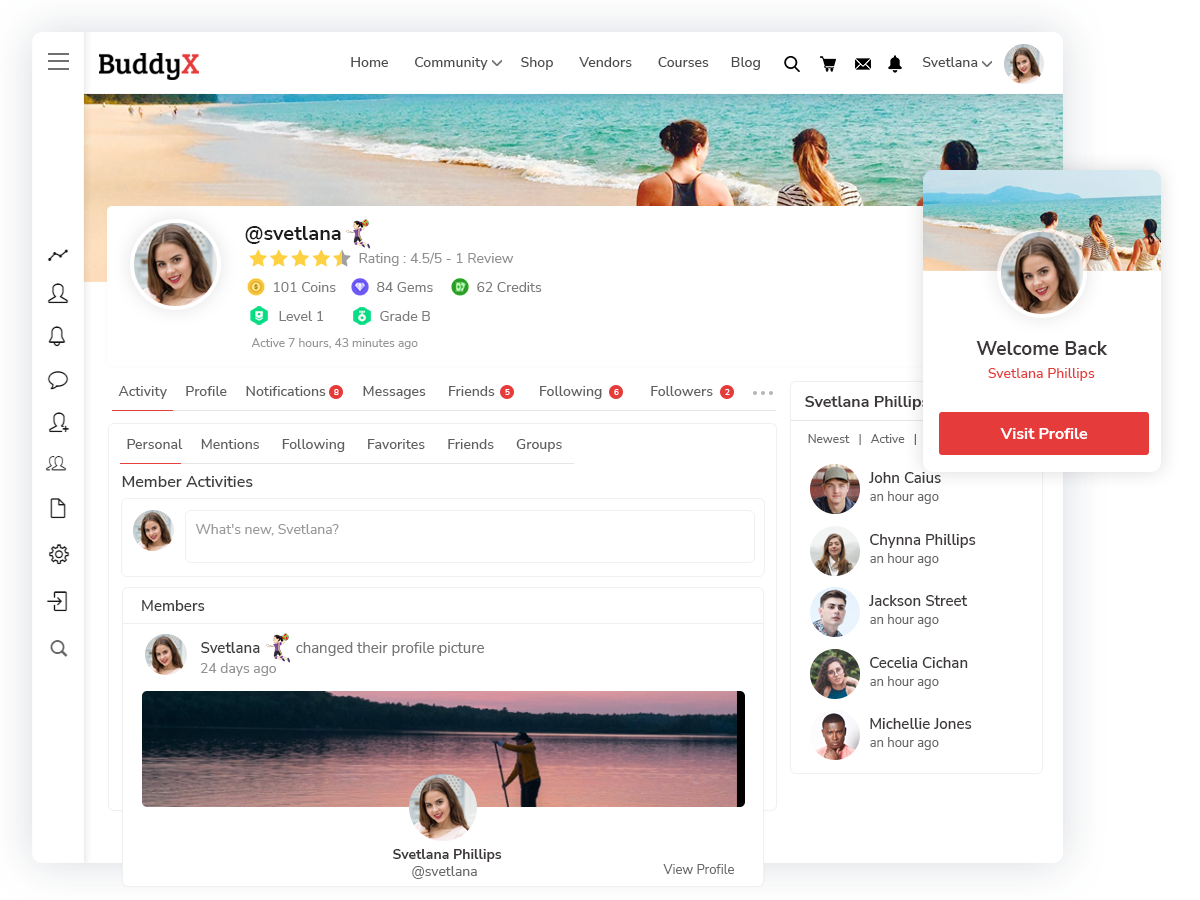
Task: Open settings via the gear sidebar icon
Action: 58,553
